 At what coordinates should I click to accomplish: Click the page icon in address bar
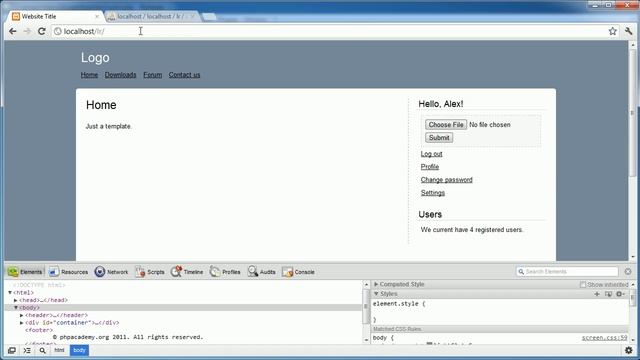[x=58, y=31]
